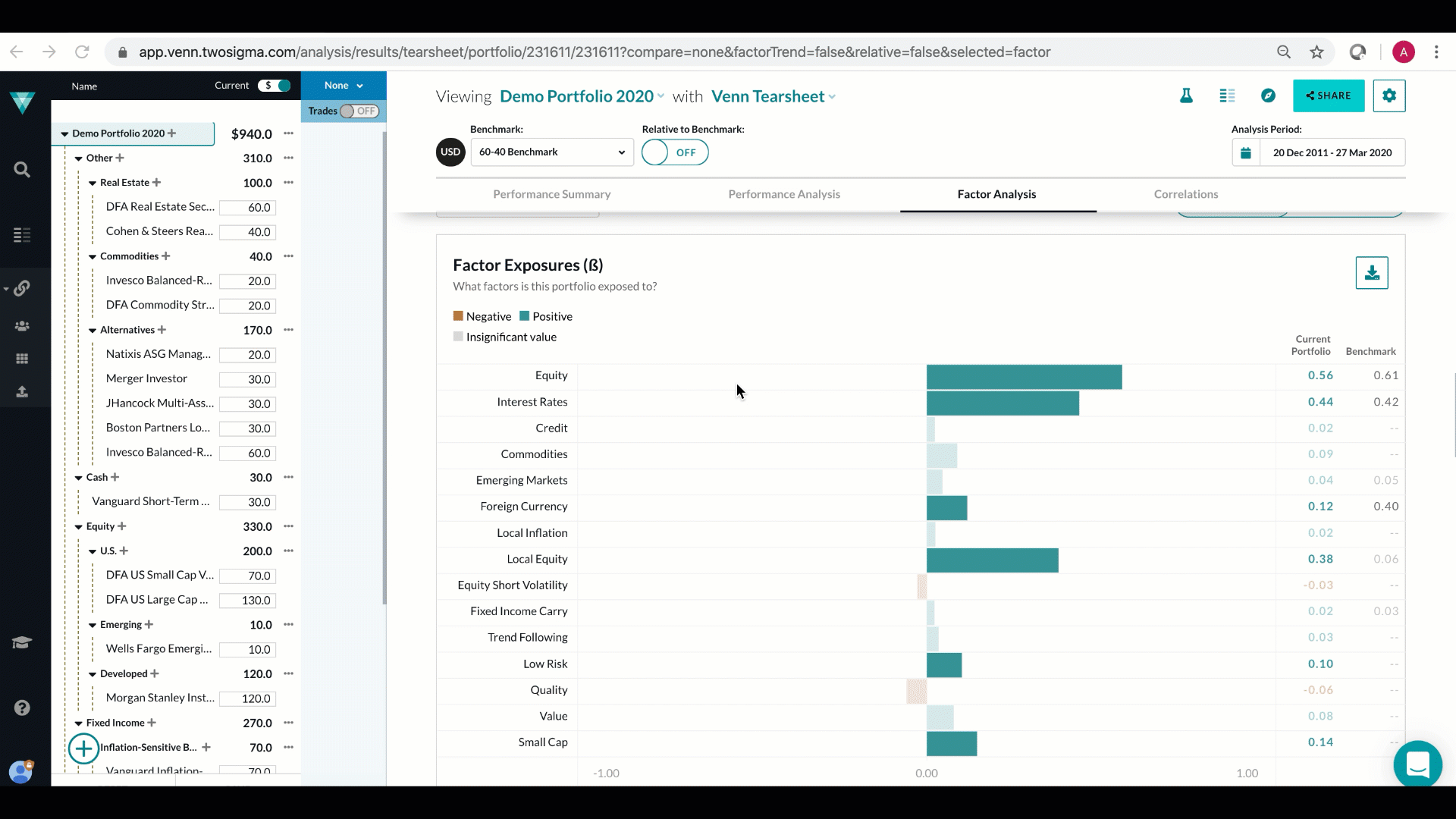Switch to Performance Summary tab

coord(552,194)
